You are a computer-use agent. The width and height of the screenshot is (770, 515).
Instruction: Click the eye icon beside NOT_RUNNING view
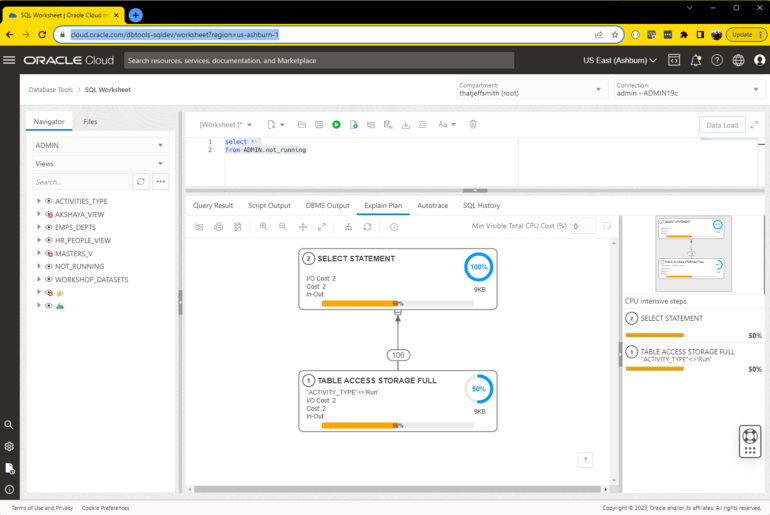pyautogui.click(x=48, y=267)
